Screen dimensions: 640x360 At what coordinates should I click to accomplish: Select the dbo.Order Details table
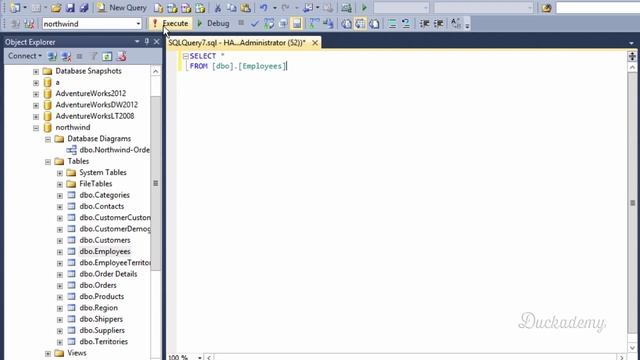tap(108, 274)
